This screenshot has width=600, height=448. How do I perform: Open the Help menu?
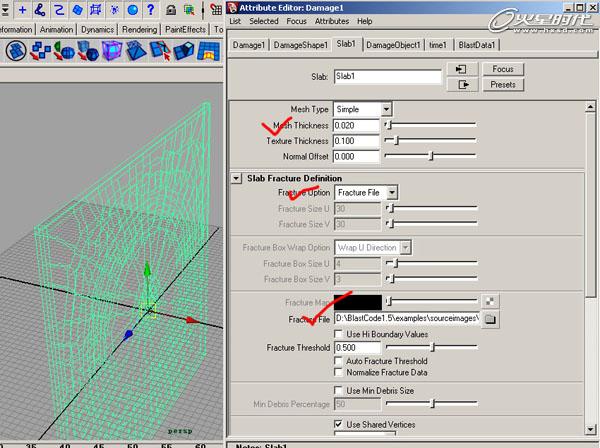pos(365,21)
